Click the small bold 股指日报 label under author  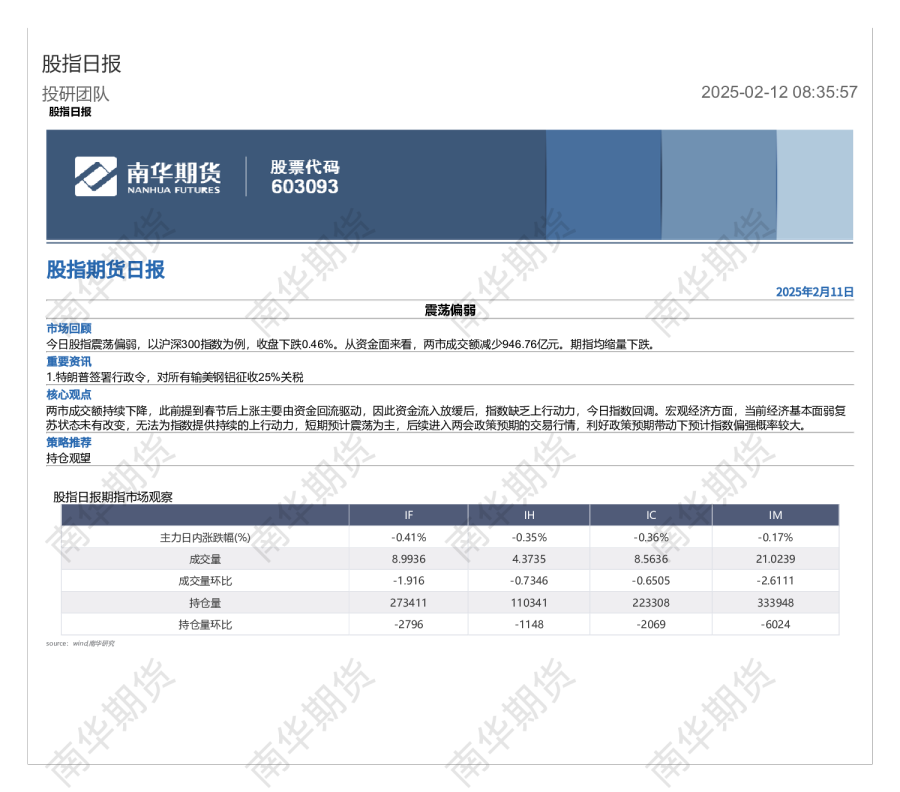[70, 112]
